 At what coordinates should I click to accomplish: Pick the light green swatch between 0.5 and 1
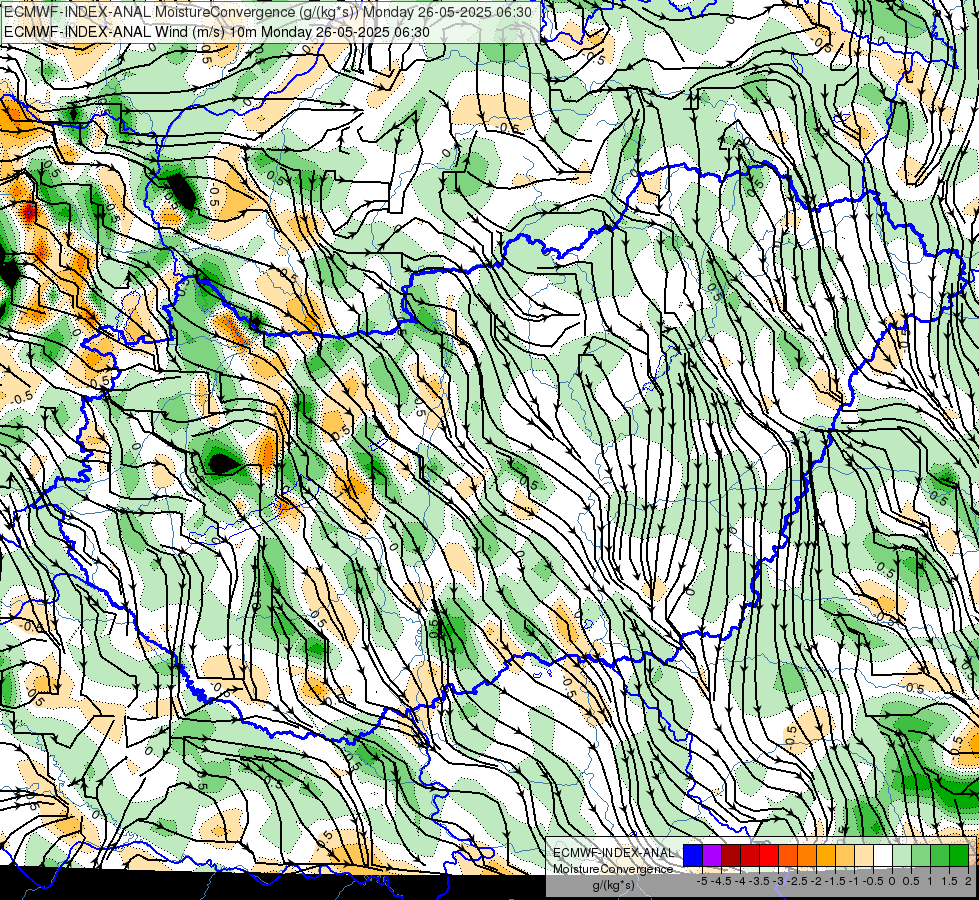921,855
